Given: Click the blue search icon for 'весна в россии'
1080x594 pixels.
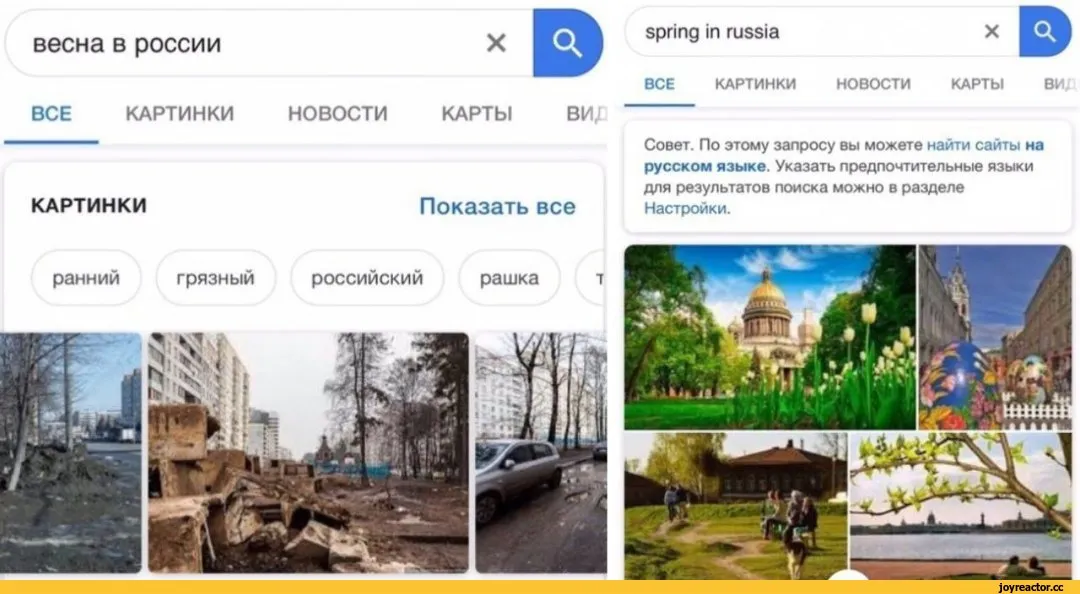Looking at the screenshot, I should click(568, 43).
